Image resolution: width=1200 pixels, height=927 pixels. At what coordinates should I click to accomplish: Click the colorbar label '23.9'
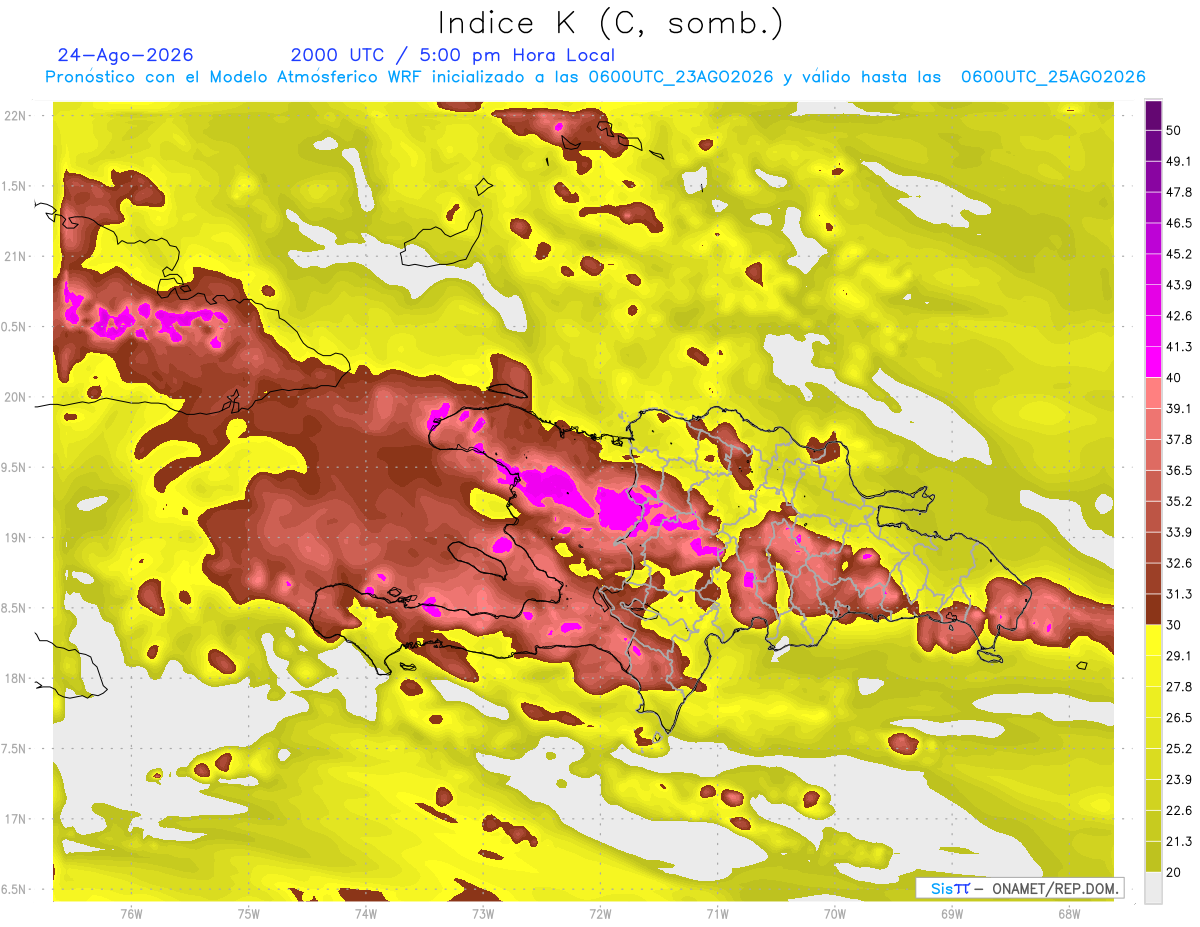1179,780
